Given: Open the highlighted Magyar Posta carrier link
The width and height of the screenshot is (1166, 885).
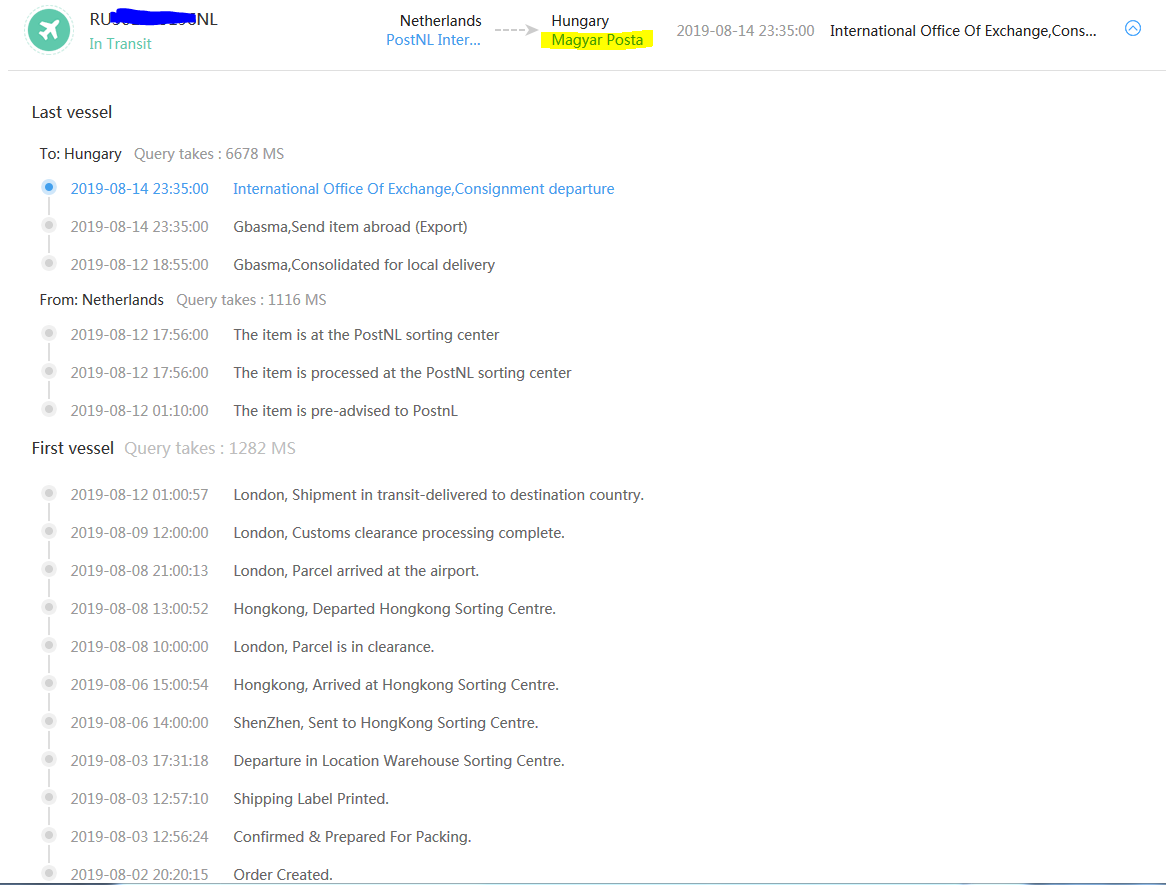Looking at the screenshot, I should click(x=597, y=40).
